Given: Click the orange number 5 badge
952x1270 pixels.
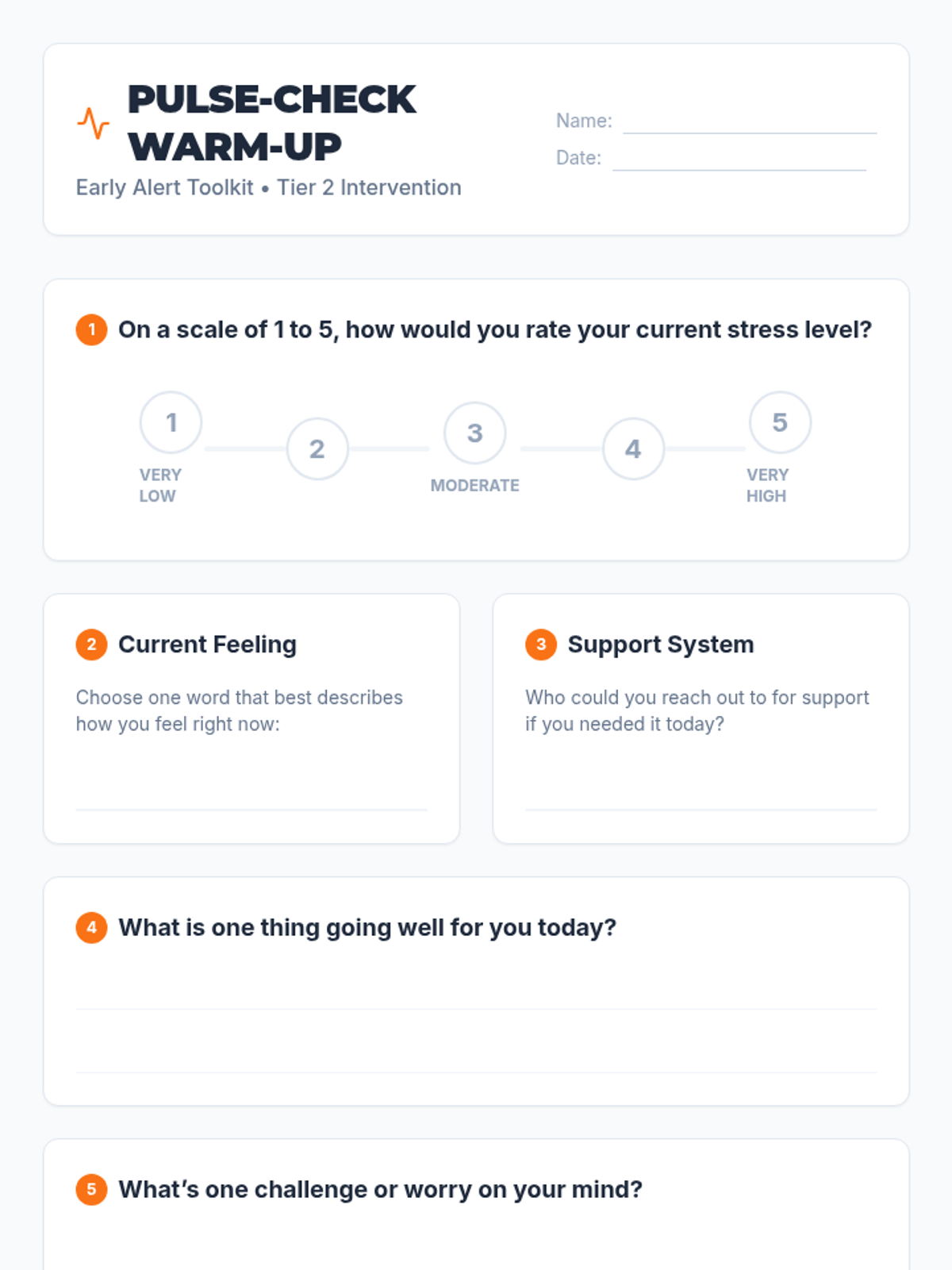Looking at the screenshot, I should [91, 1189].
